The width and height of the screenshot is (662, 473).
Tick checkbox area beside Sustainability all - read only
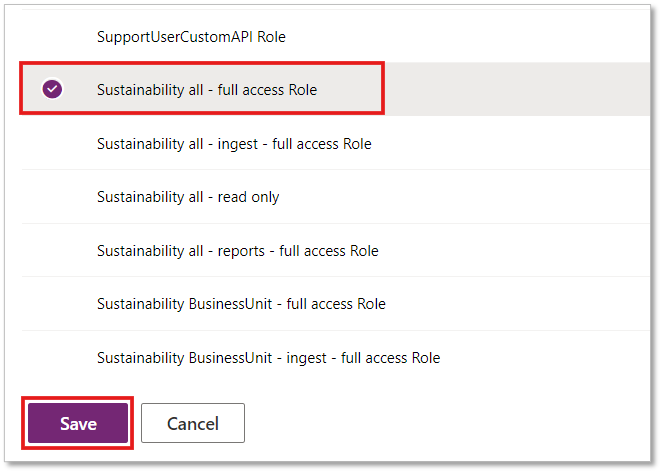(x=52, y=197)
